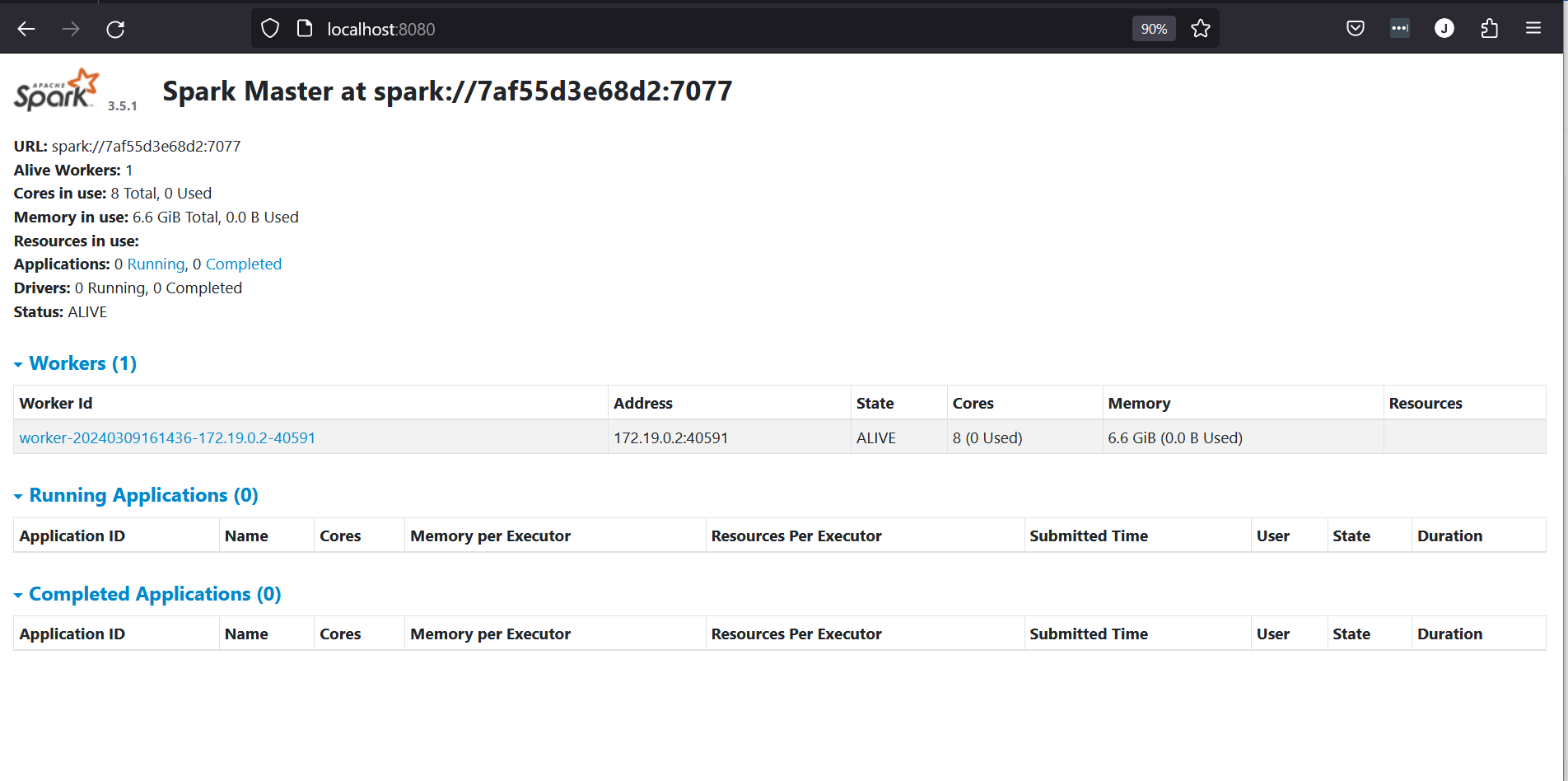The width and height of the screenshot is (1568, 781).
Task: Go back with the browser back arrow
Action: [26, 29]
